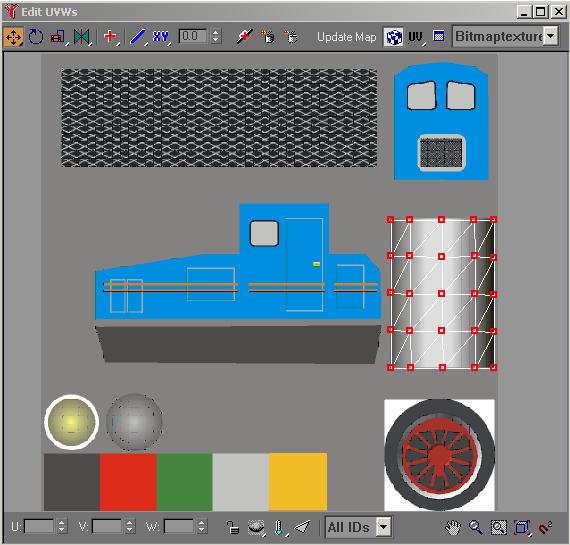This screenshot has width=570, height=545.
Task: Click the red Expand Selection plus icon
Action: pyautogui.click(x=110, y=37)
